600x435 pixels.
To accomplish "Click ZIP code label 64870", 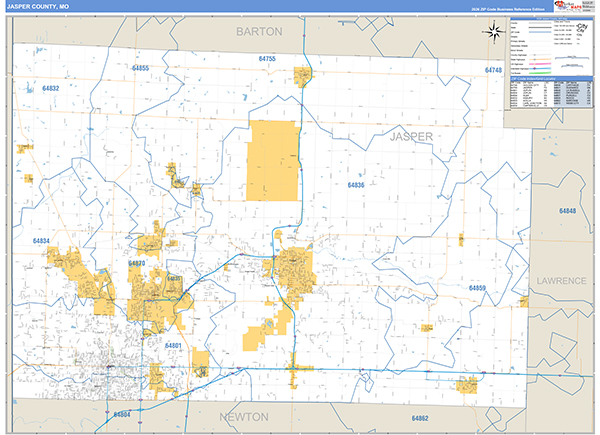I will pyautogui.click(x=137, y=263).
